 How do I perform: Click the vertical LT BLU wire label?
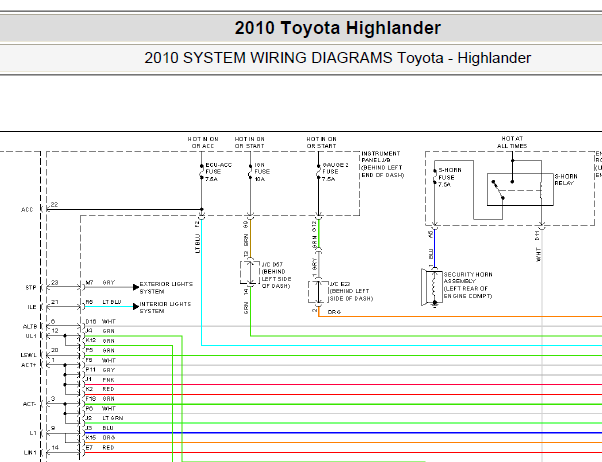198,244
